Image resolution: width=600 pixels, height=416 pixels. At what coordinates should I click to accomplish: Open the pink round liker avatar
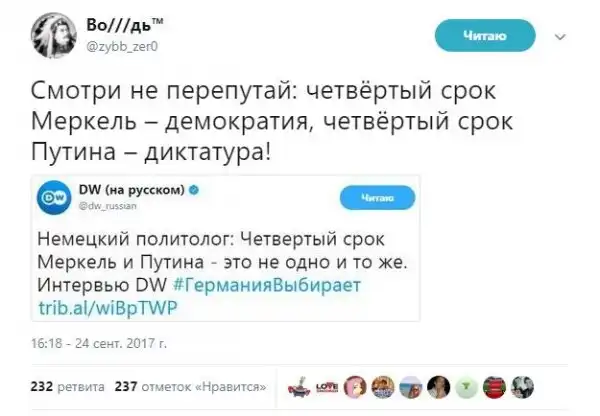coord(355,387)
